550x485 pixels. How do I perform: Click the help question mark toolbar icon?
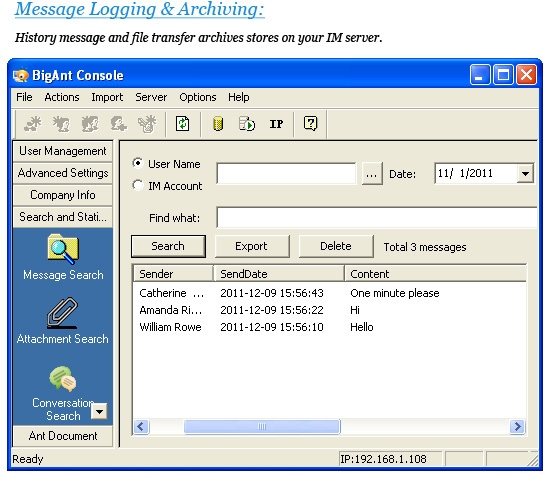tap(310, 123)
